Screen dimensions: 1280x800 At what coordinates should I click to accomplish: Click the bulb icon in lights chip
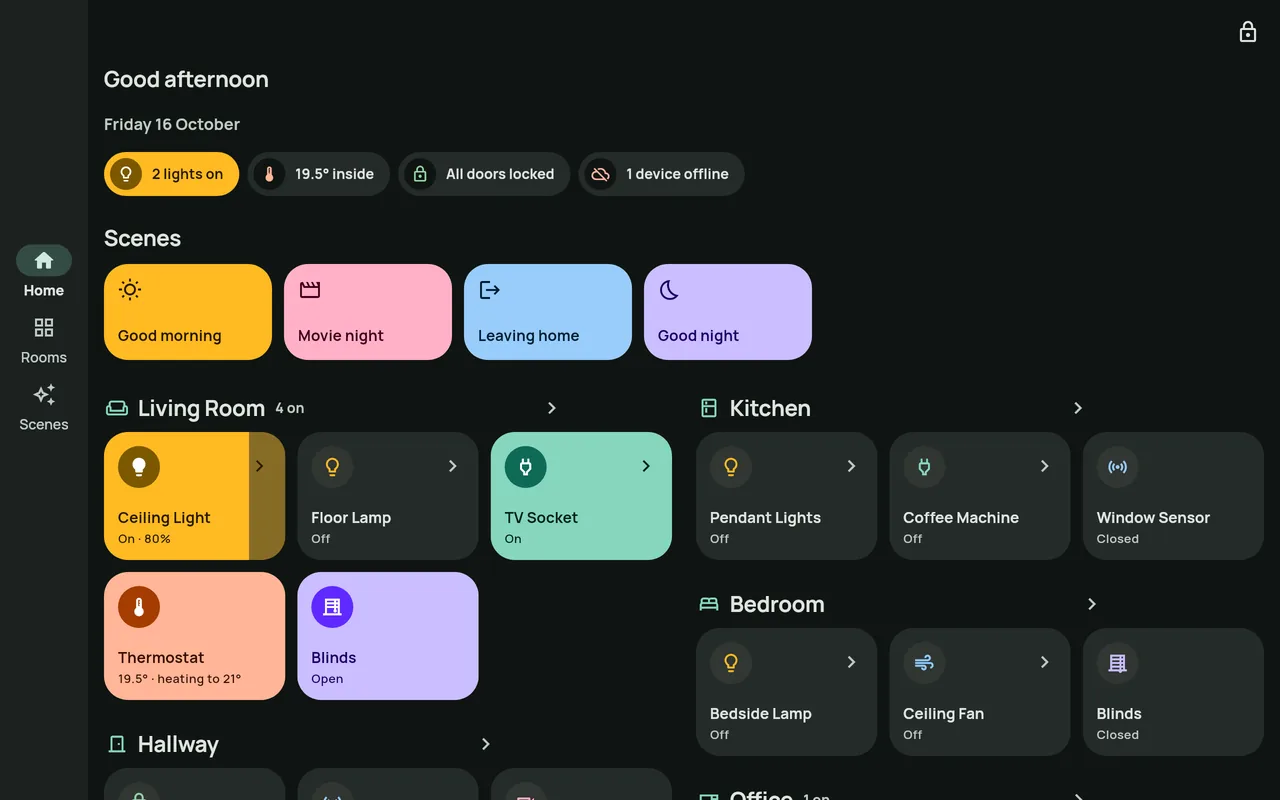pos(125,174)
